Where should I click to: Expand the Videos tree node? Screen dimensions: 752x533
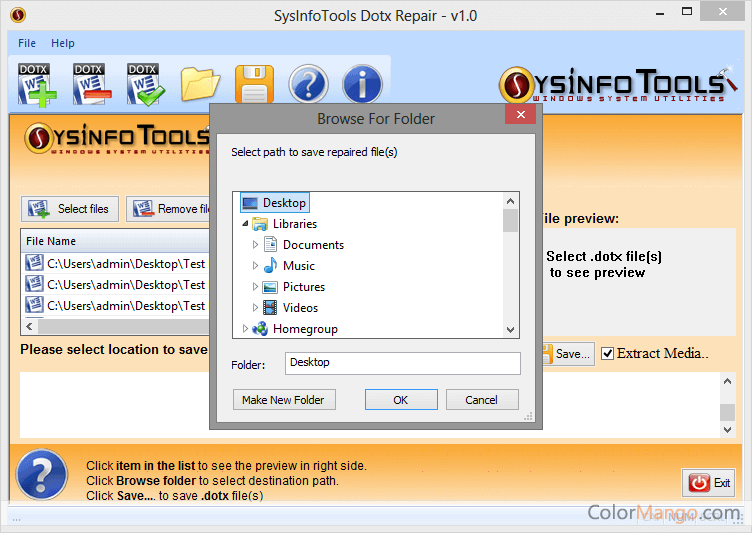[x=255, y=308]
